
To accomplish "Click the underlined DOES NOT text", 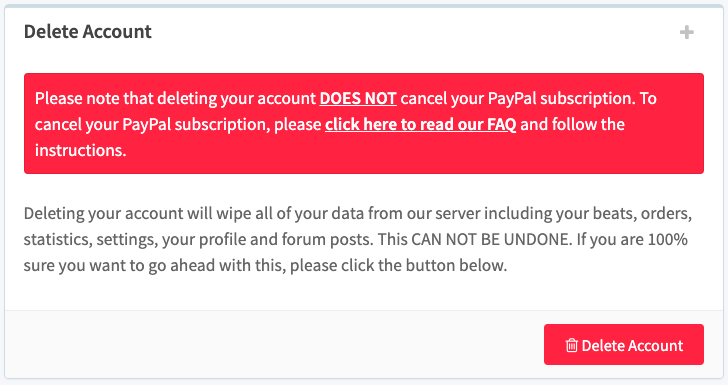I will tap(358, 98).
